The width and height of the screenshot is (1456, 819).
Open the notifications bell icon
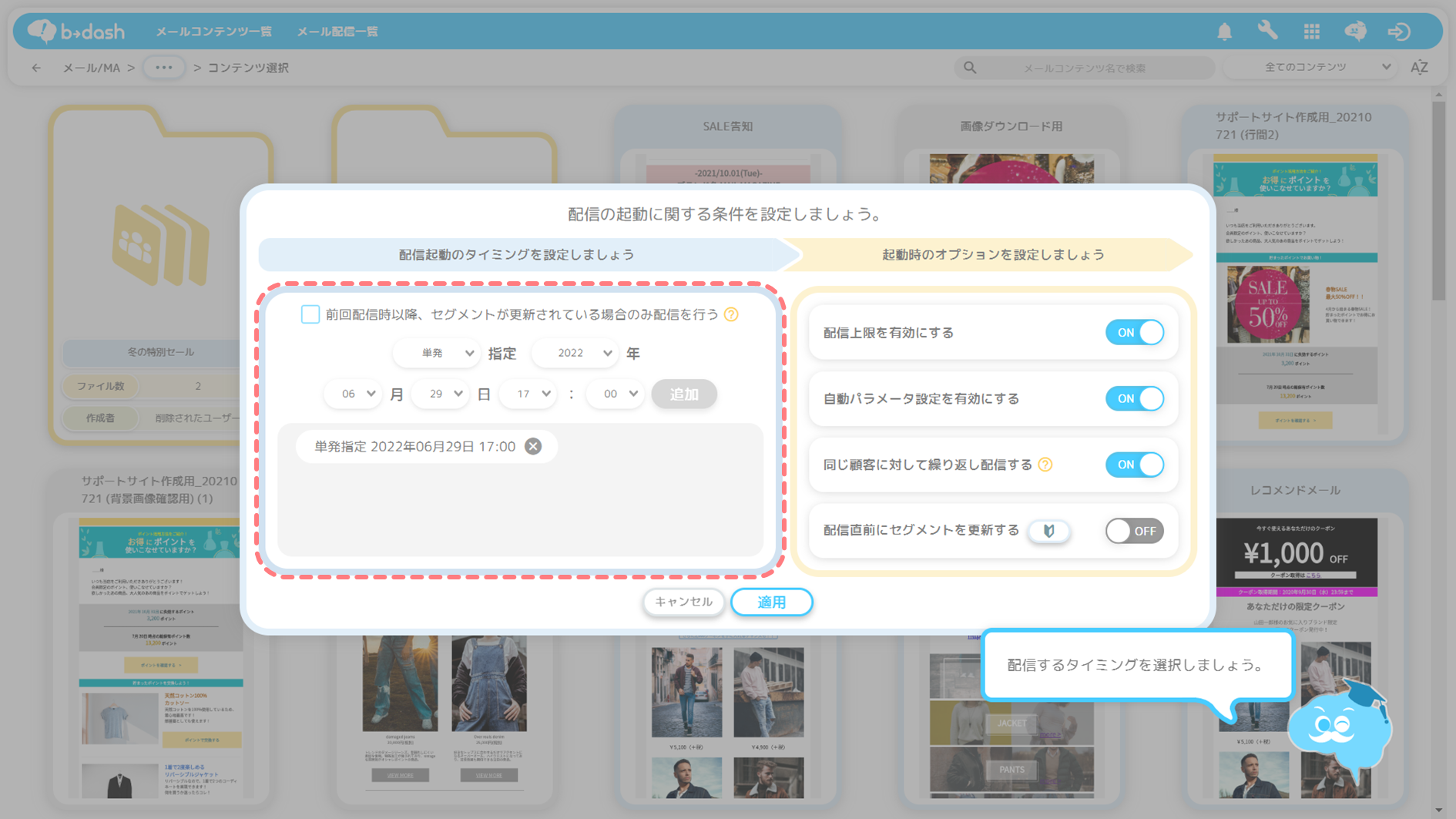tap(1224, 32)
